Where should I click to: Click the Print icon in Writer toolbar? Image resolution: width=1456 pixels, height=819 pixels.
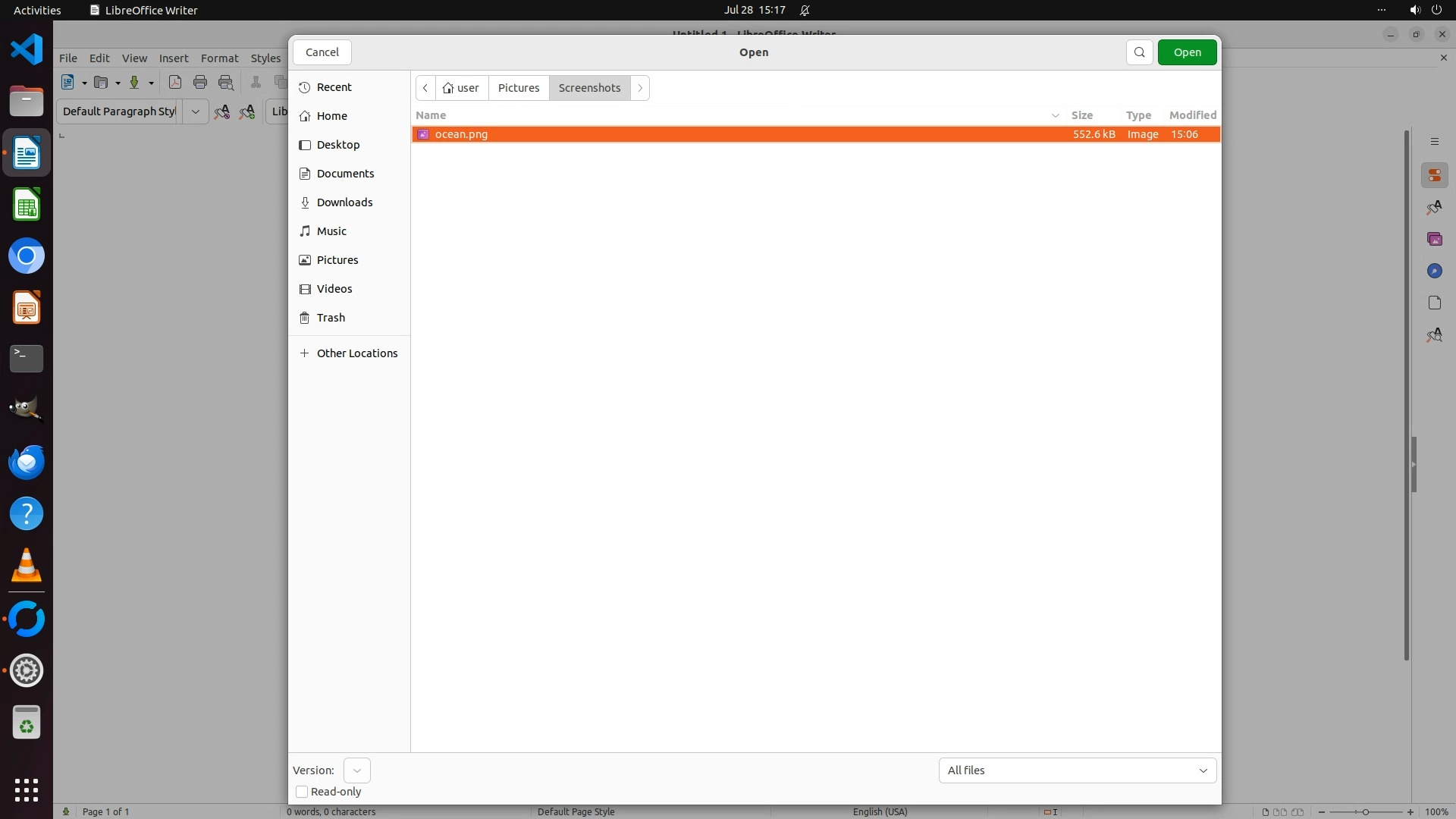tap(200, 83)
